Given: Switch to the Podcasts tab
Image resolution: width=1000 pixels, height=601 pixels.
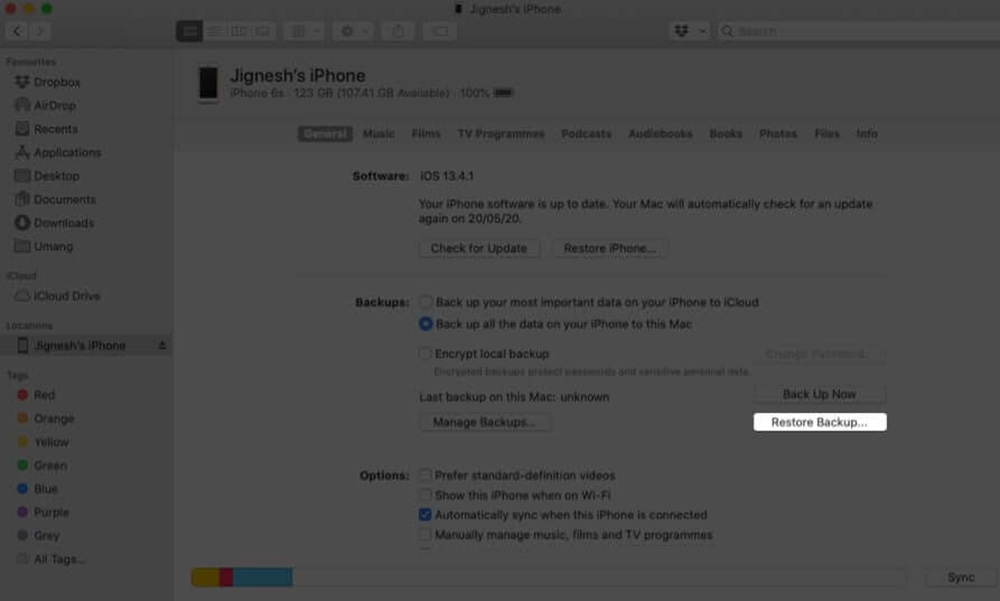Looking at the screenshot, I should (586, 134).
